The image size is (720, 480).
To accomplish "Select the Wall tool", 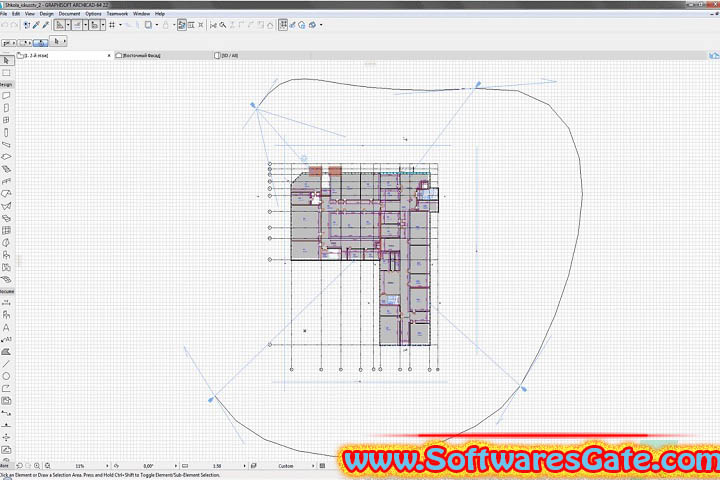I will 6,96.
